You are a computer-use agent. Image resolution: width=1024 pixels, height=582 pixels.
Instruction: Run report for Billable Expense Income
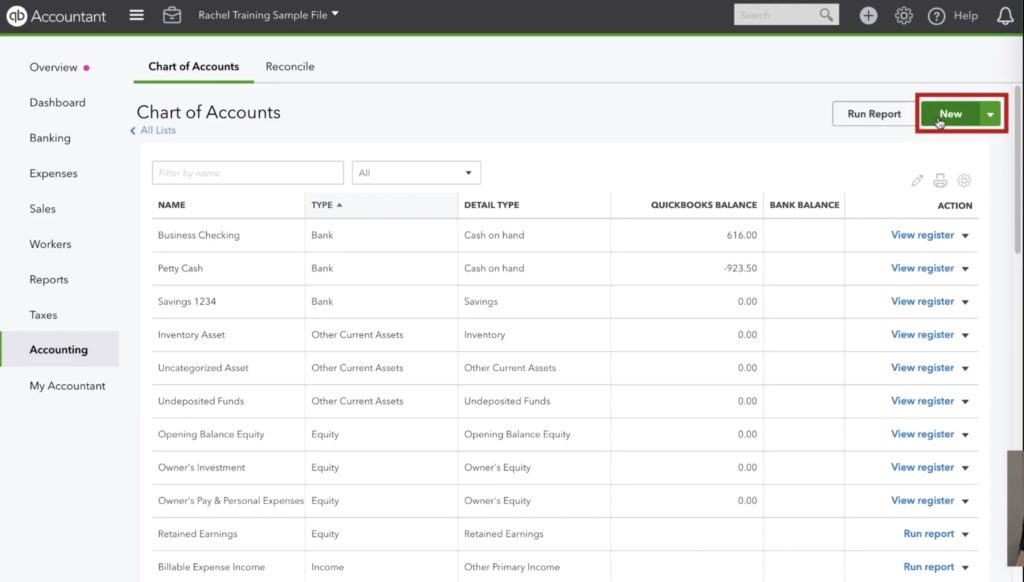929,567
